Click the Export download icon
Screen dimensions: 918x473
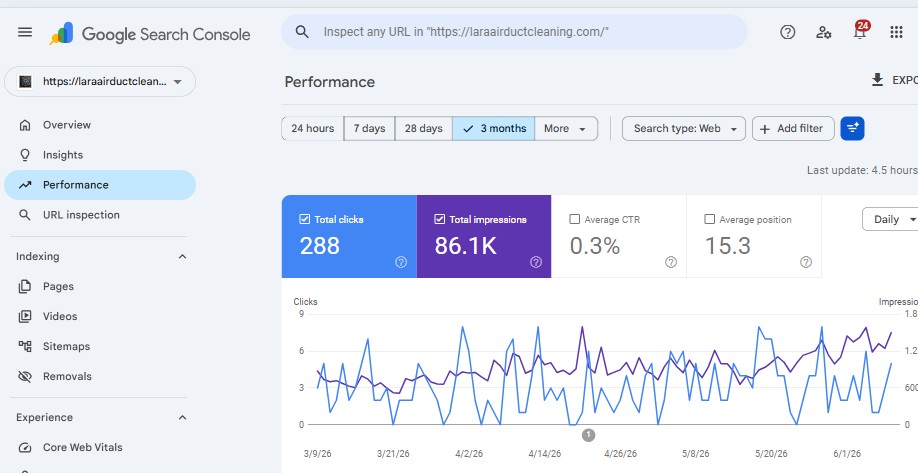(876, 80)
